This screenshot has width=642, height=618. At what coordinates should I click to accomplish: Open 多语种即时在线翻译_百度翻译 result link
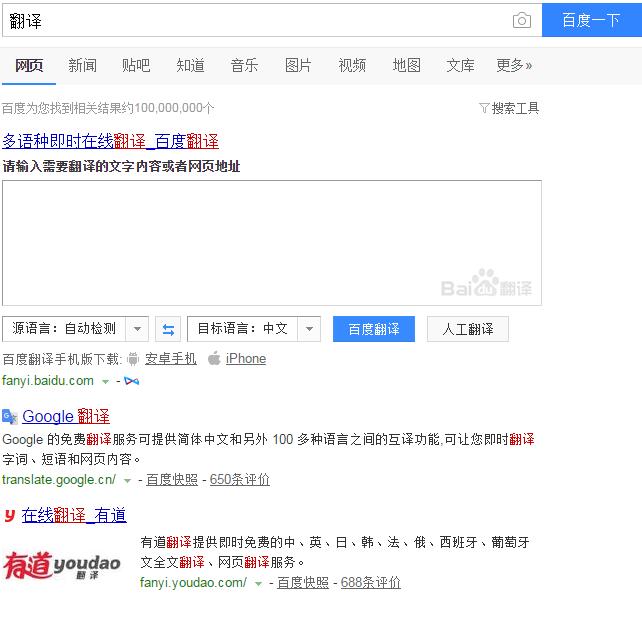111,141
